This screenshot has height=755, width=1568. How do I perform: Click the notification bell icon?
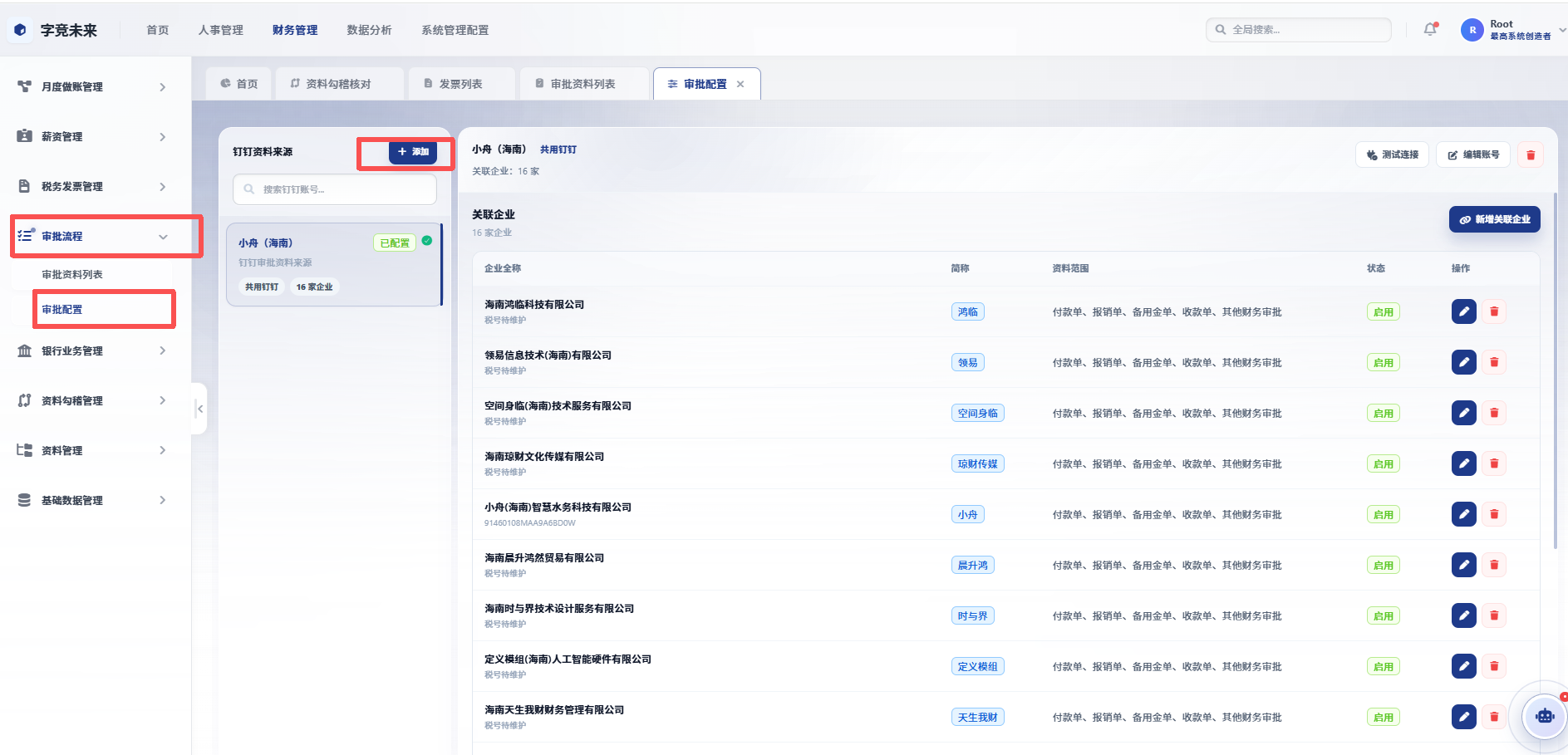[1430, 29]
